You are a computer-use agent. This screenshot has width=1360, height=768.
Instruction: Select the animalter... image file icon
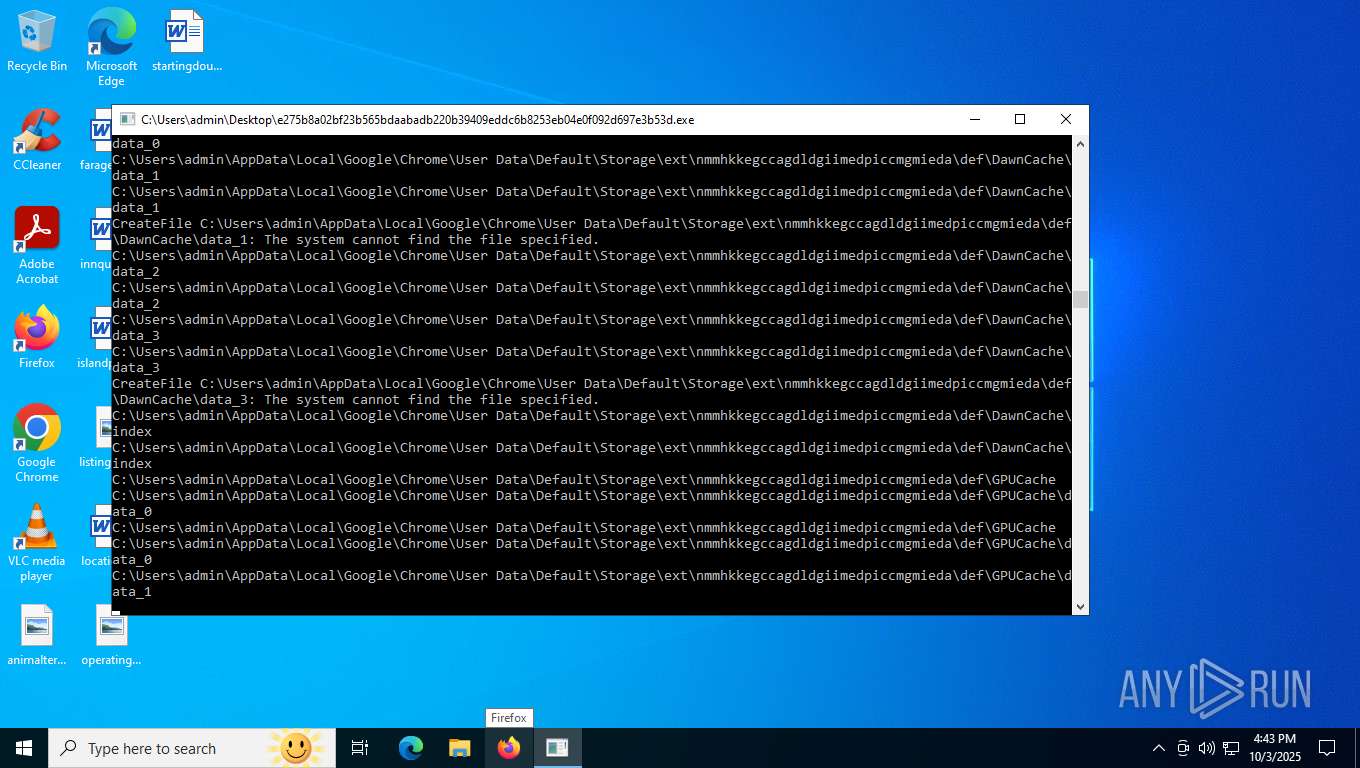37,636
